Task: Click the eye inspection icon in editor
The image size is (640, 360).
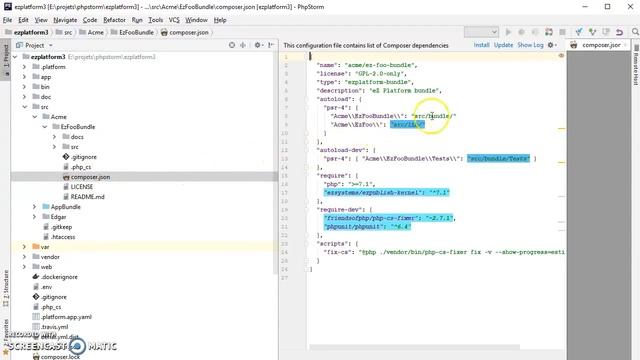Action: [x=561, y=56]
